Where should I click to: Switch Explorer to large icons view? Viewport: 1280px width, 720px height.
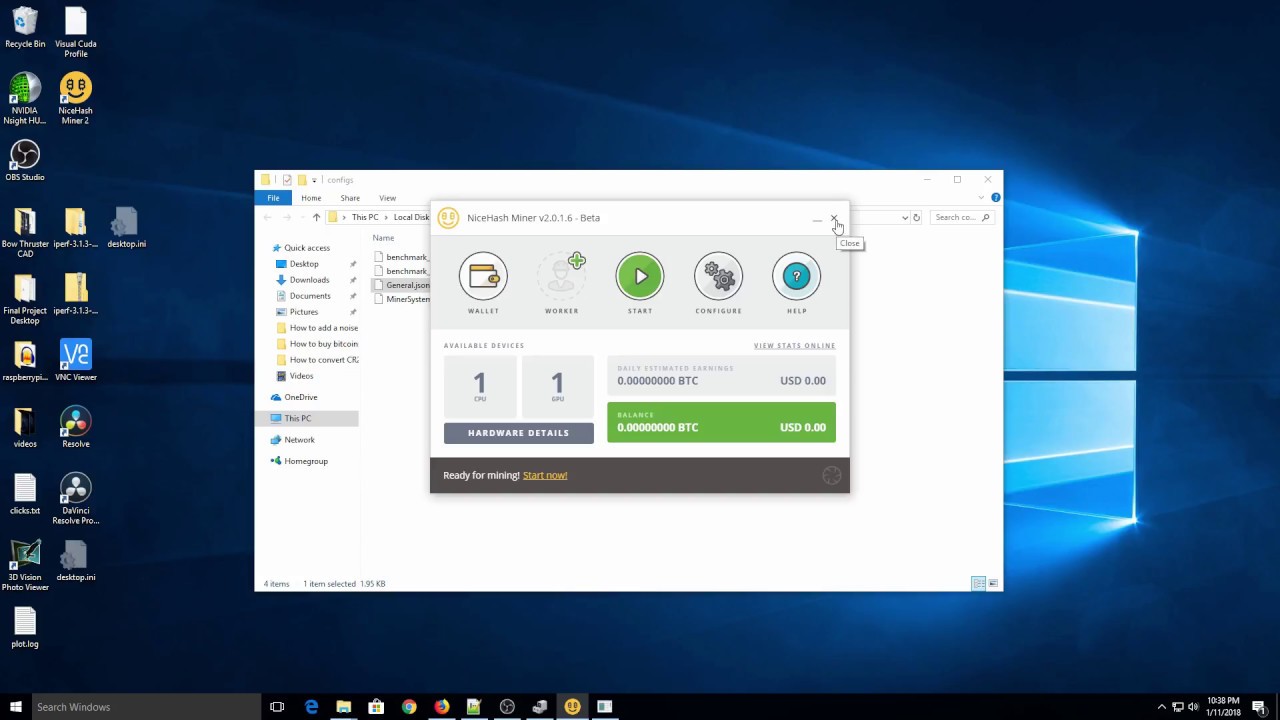tap(991, 583)
